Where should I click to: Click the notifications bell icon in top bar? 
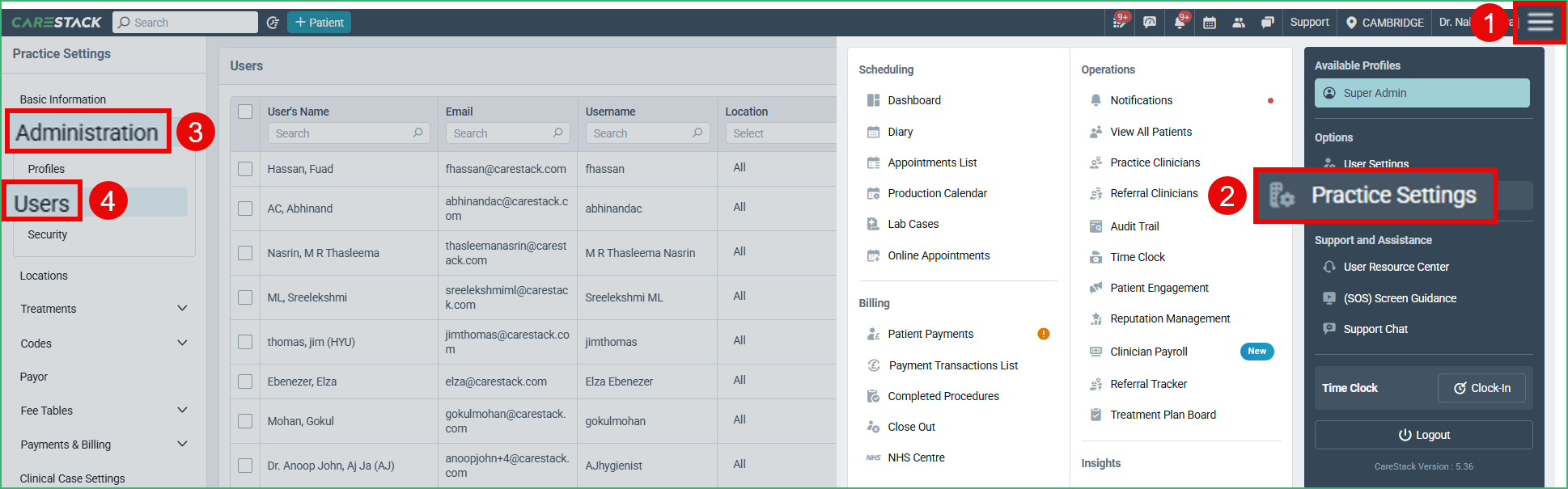point(1180,23)
